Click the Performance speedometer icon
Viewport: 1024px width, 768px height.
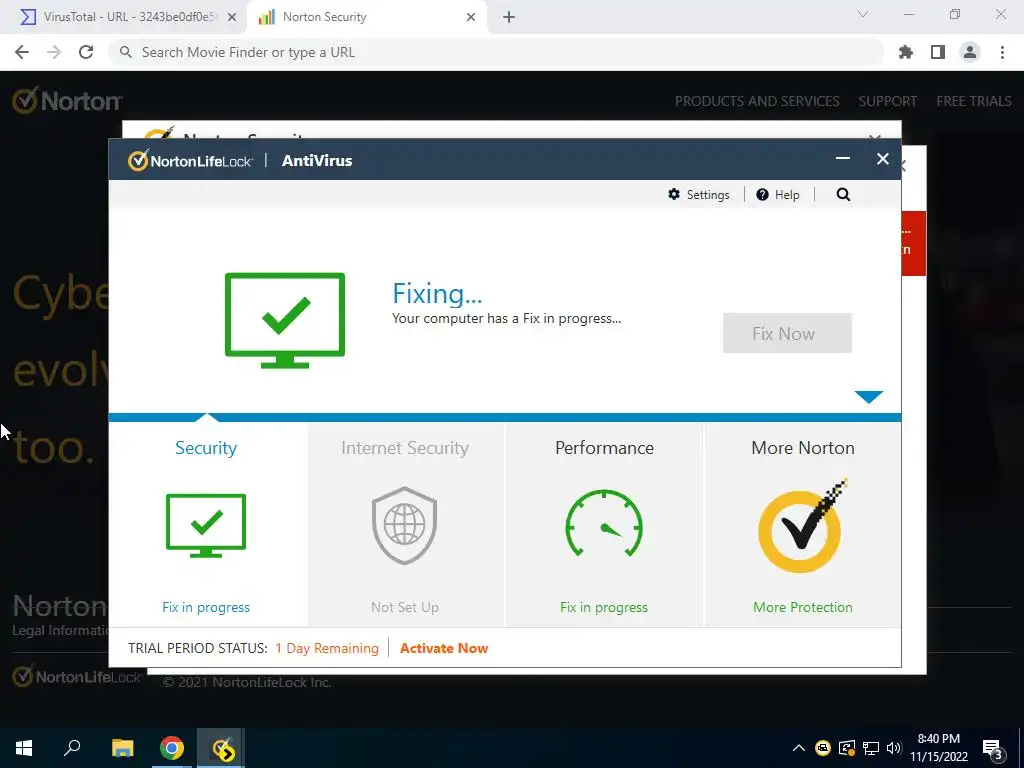[604, 524]
